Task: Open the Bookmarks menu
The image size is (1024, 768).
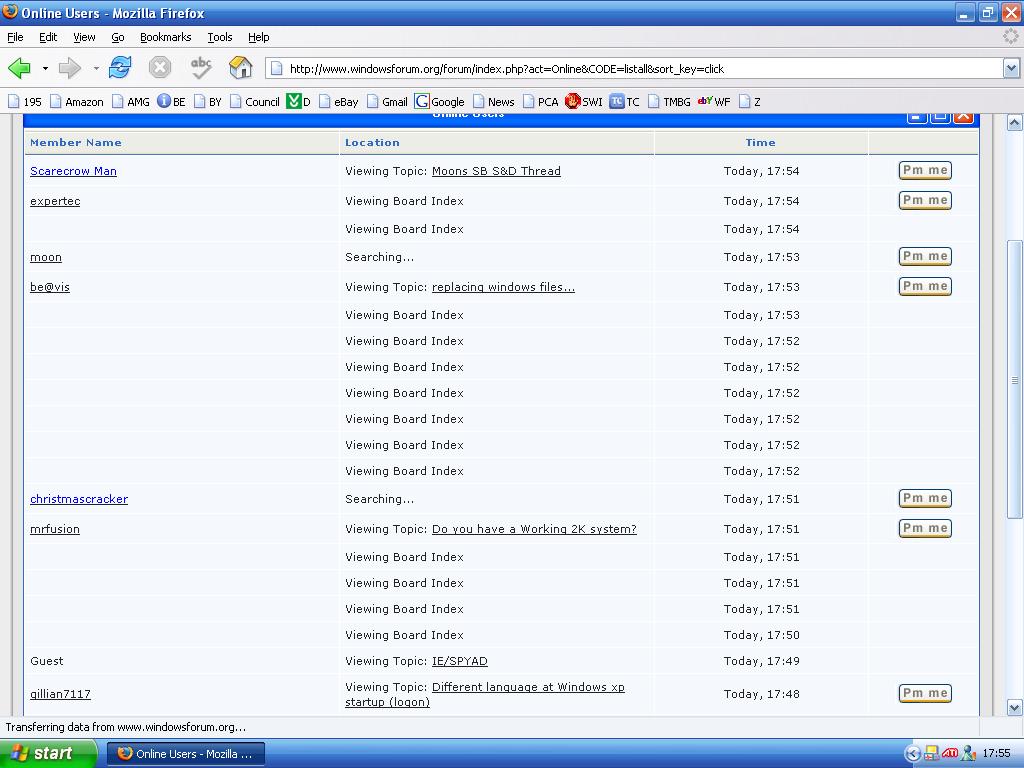Action: tap(166, 37)
